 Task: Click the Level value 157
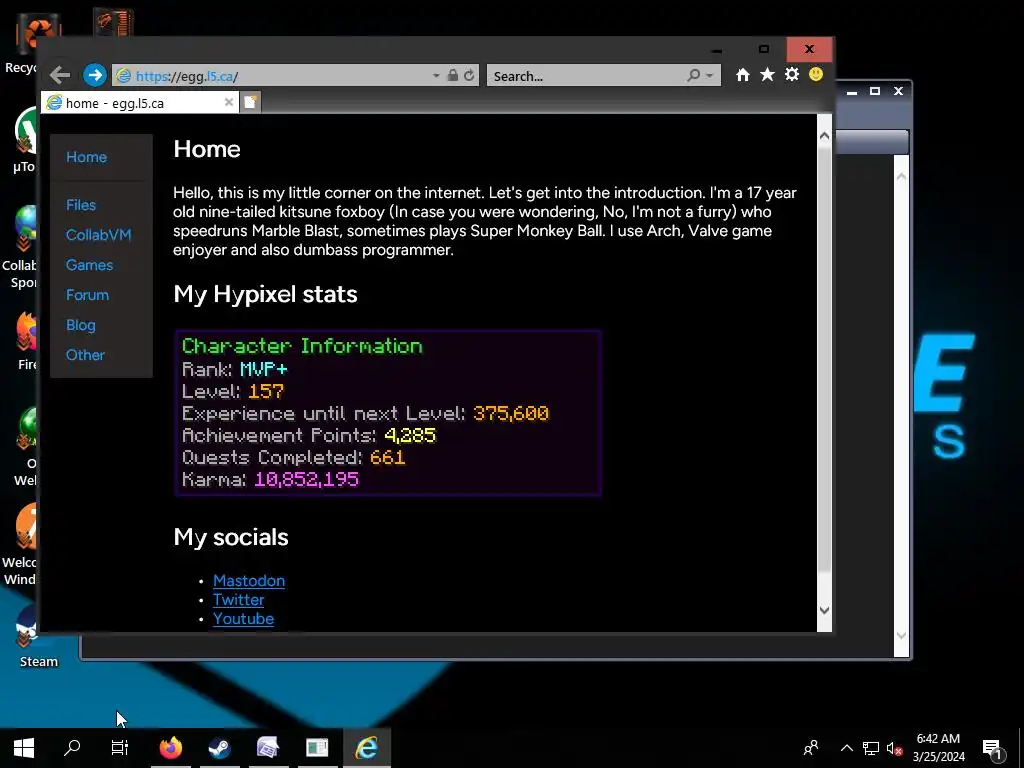click(x=266, y=391)
